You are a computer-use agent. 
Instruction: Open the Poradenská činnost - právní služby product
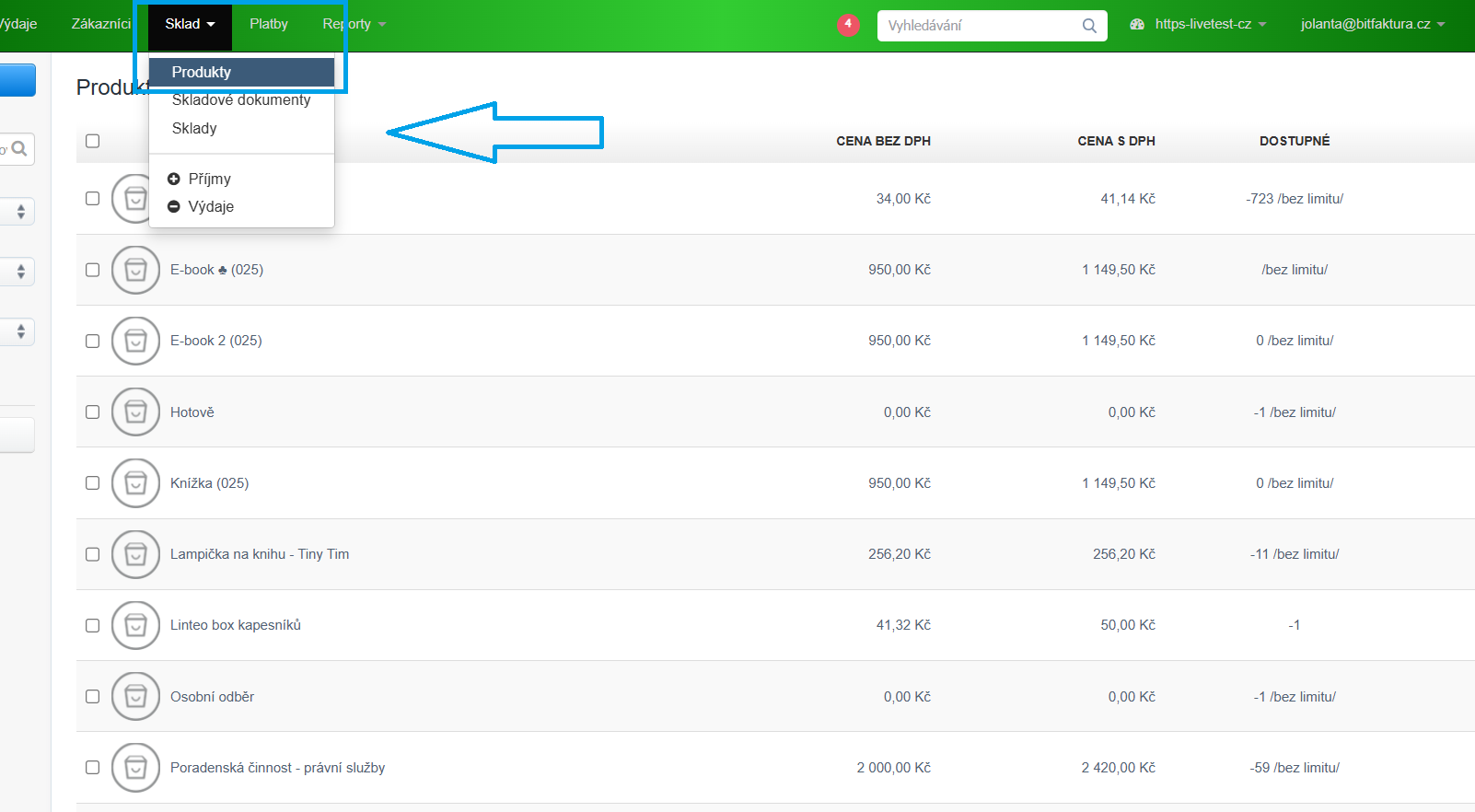277,768
